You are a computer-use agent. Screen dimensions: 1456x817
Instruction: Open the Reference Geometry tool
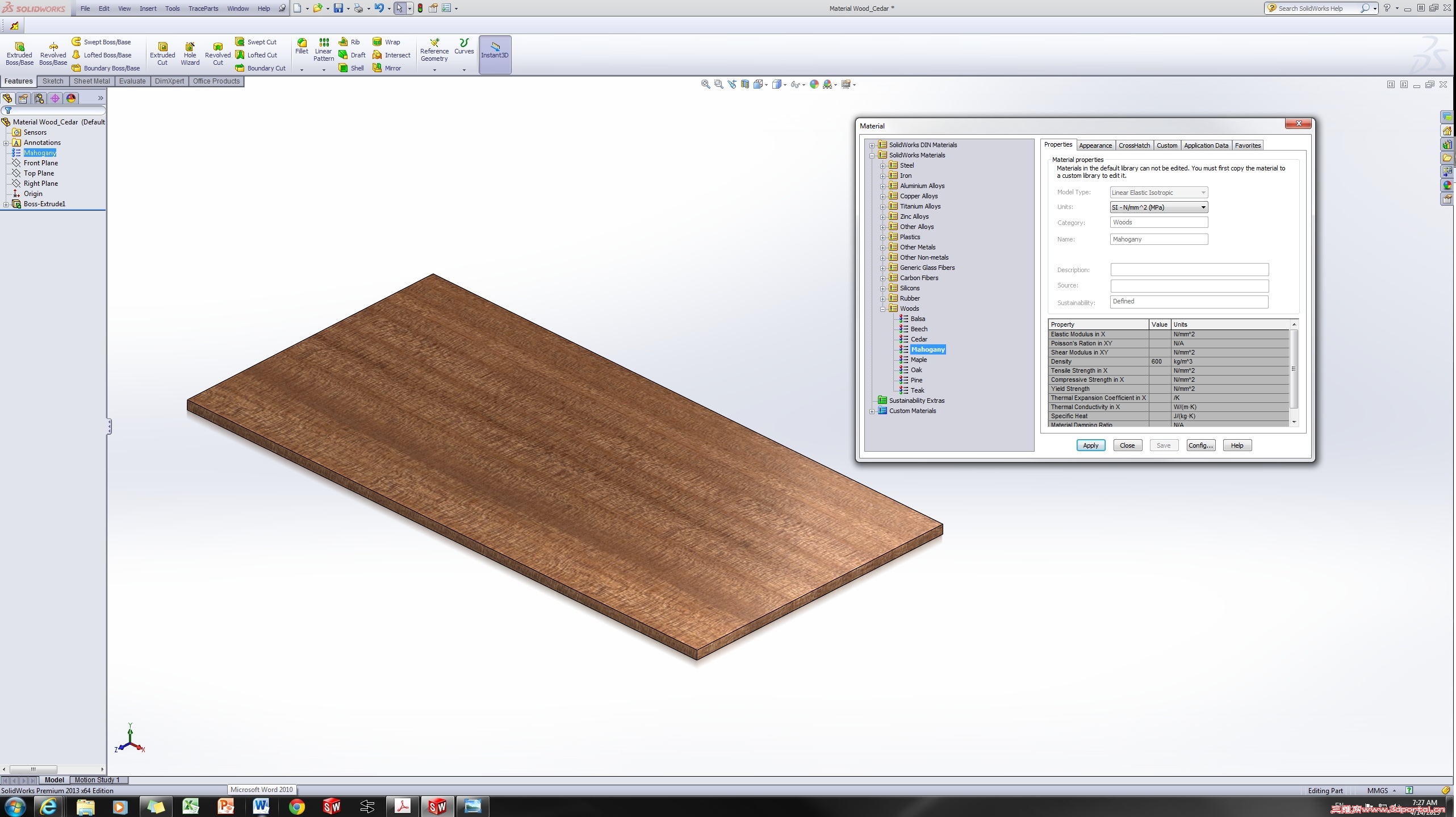pyautogui.click(x=434, y=50)
